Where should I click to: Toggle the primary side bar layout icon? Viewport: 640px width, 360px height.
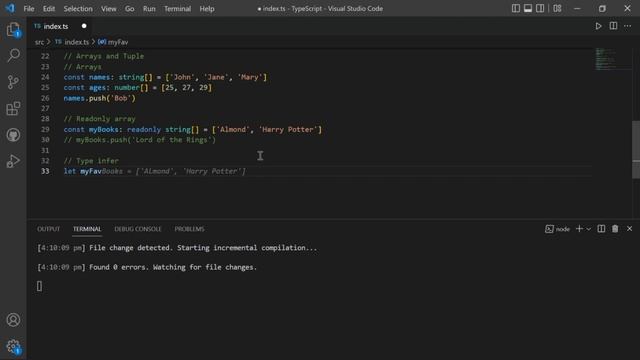pyautogui.click(x=516, y=9)
